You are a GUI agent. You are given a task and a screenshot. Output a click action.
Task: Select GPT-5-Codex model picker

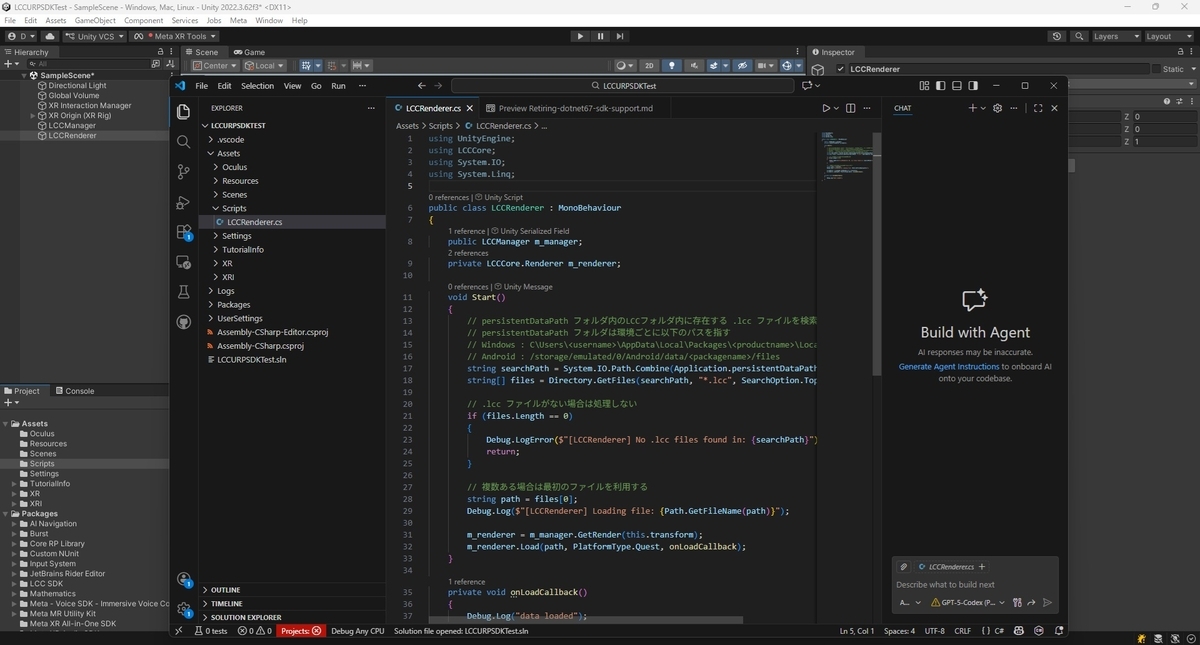click(969, 603)
